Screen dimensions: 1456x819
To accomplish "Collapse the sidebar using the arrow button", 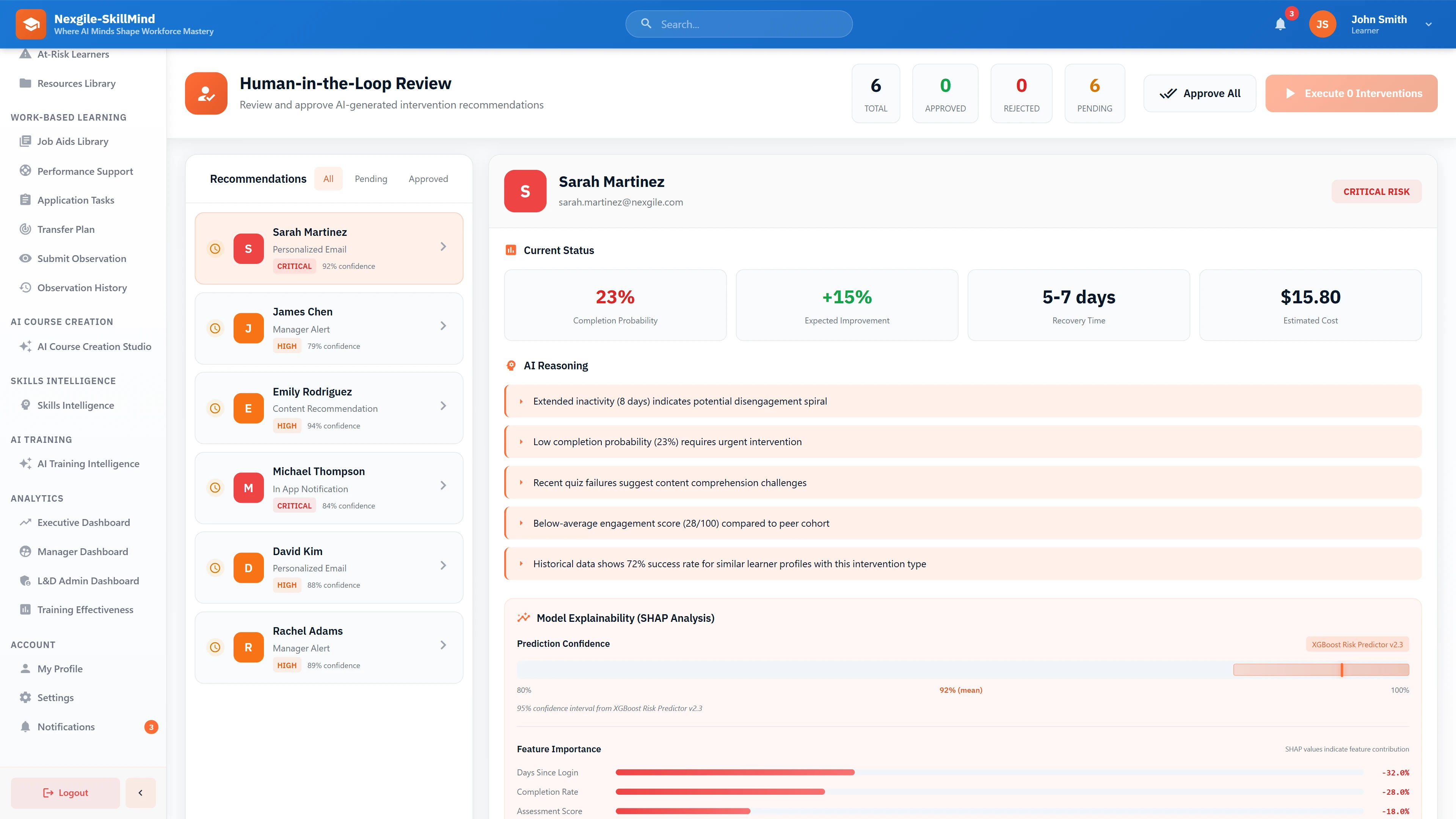I will (140, 792).
